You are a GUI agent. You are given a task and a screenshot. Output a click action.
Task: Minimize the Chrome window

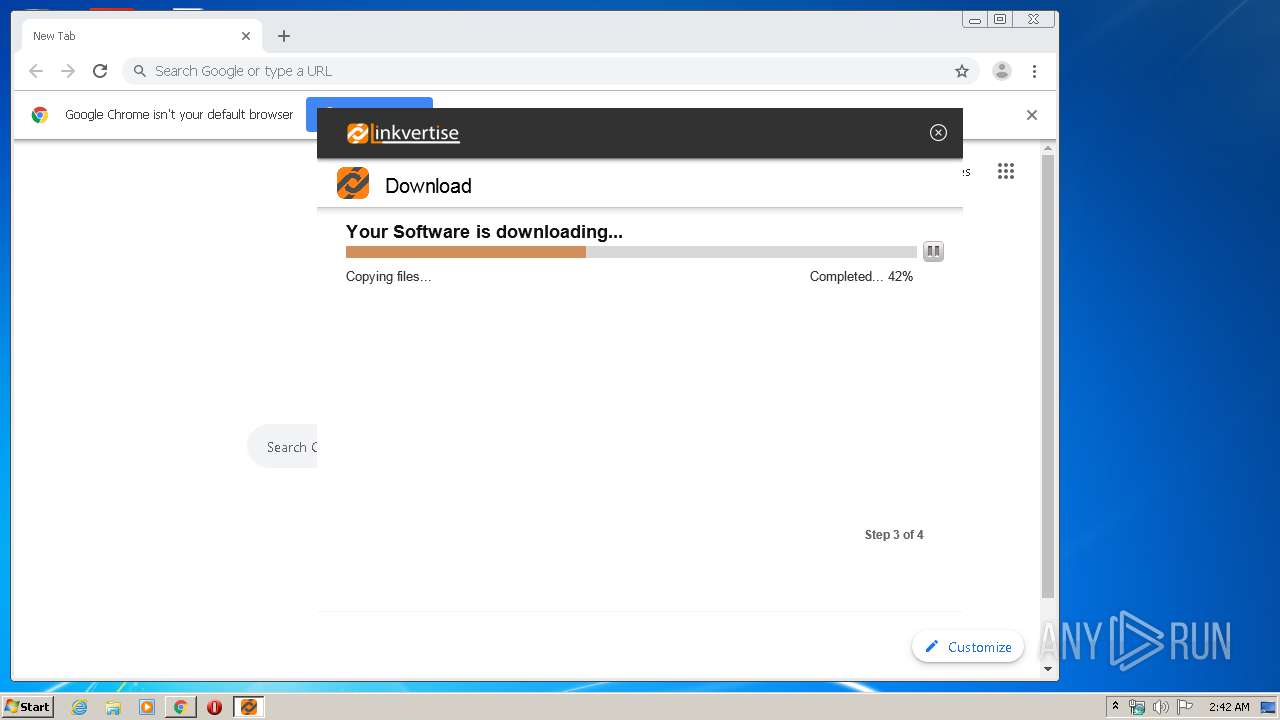pos(975,19)
